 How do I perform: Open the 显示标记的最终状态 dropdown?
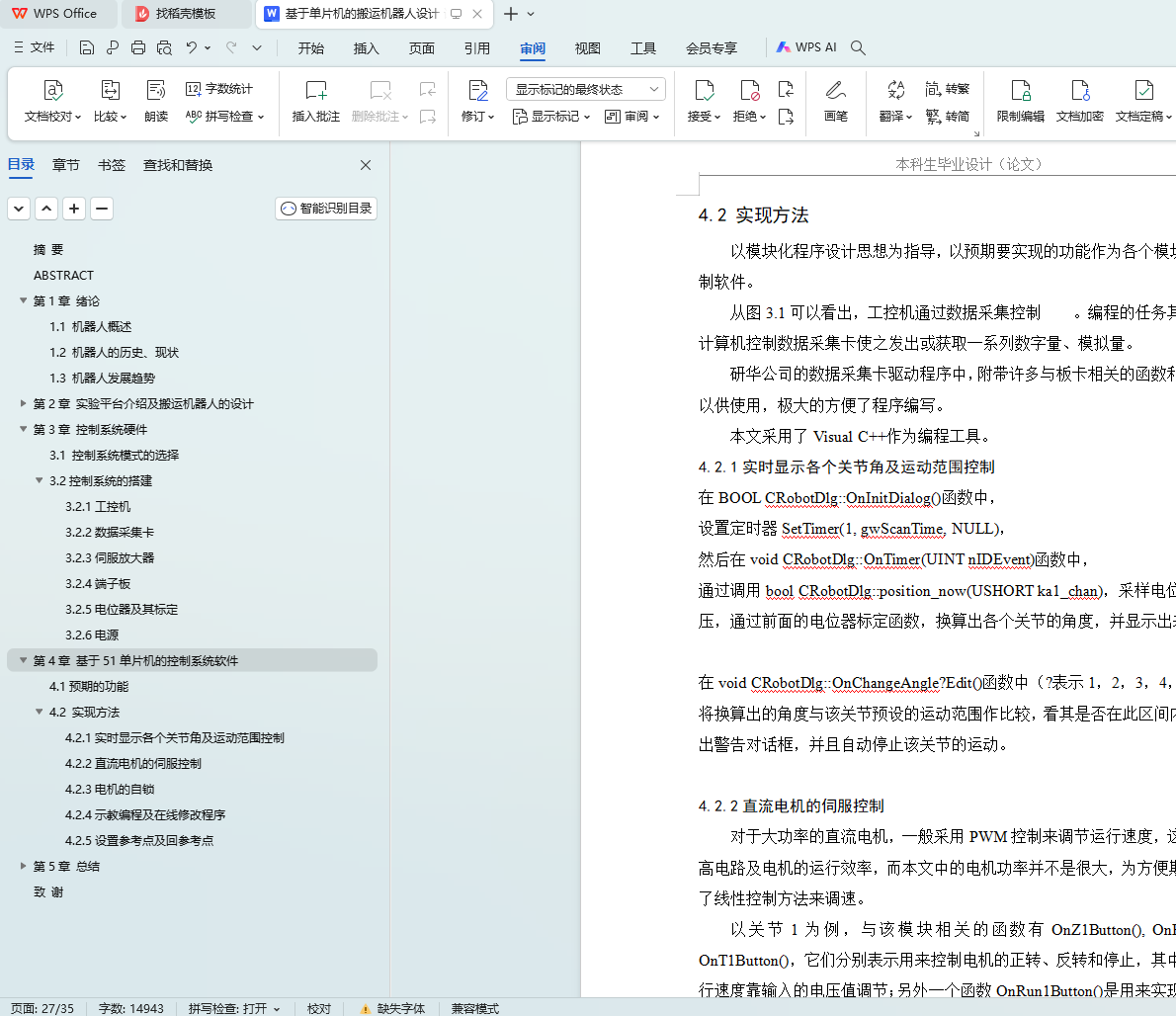586,89
